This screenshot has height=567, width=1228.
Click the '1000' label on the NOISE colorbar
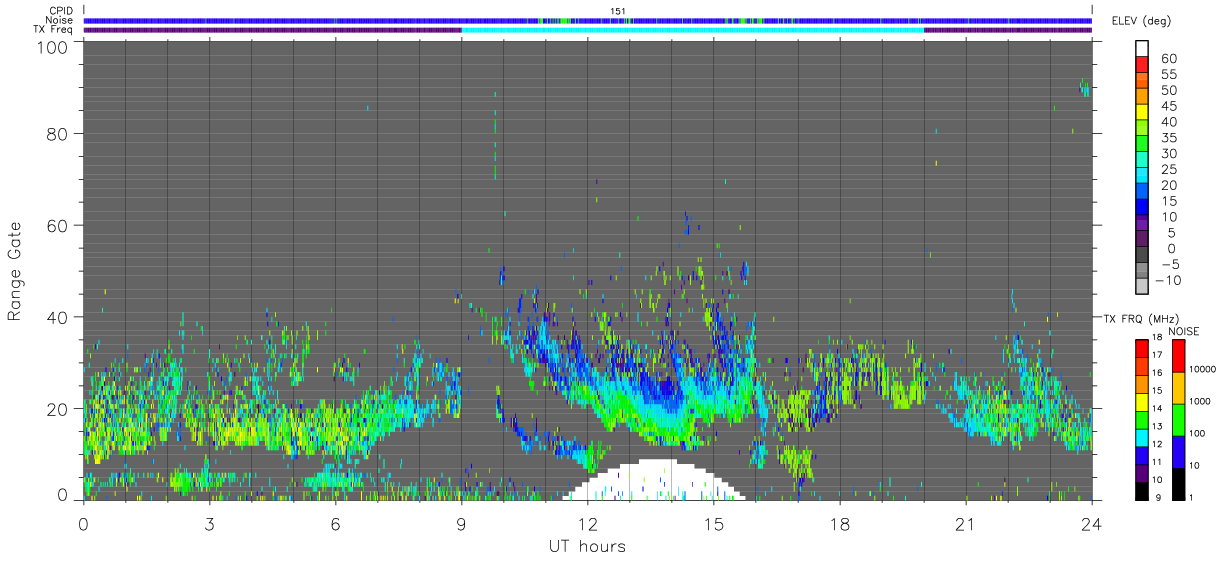[1200, 401]
